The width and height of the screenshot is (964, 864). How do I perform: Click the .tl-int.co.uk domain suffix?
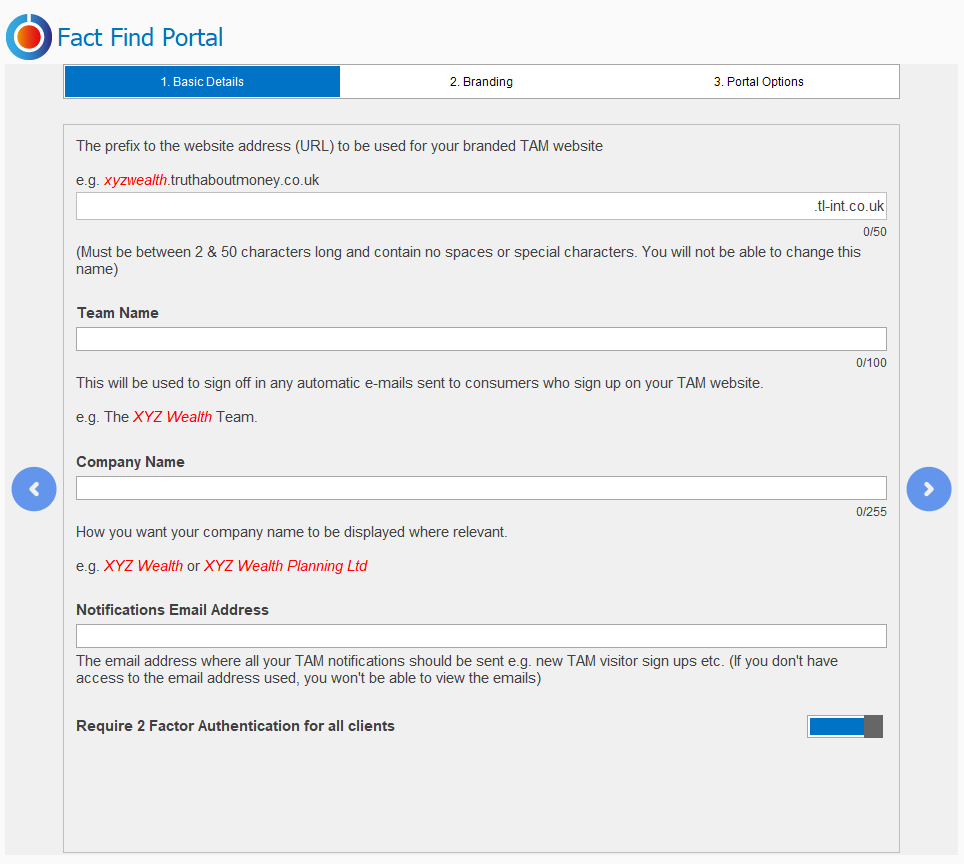tap(848, 207)
